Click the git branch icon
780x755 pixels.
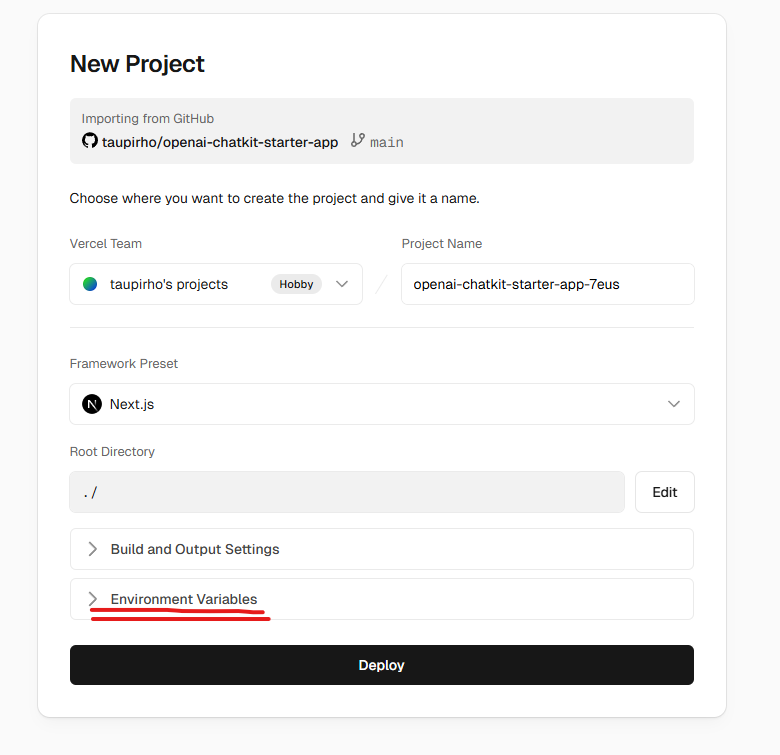[x=358, y=141]
